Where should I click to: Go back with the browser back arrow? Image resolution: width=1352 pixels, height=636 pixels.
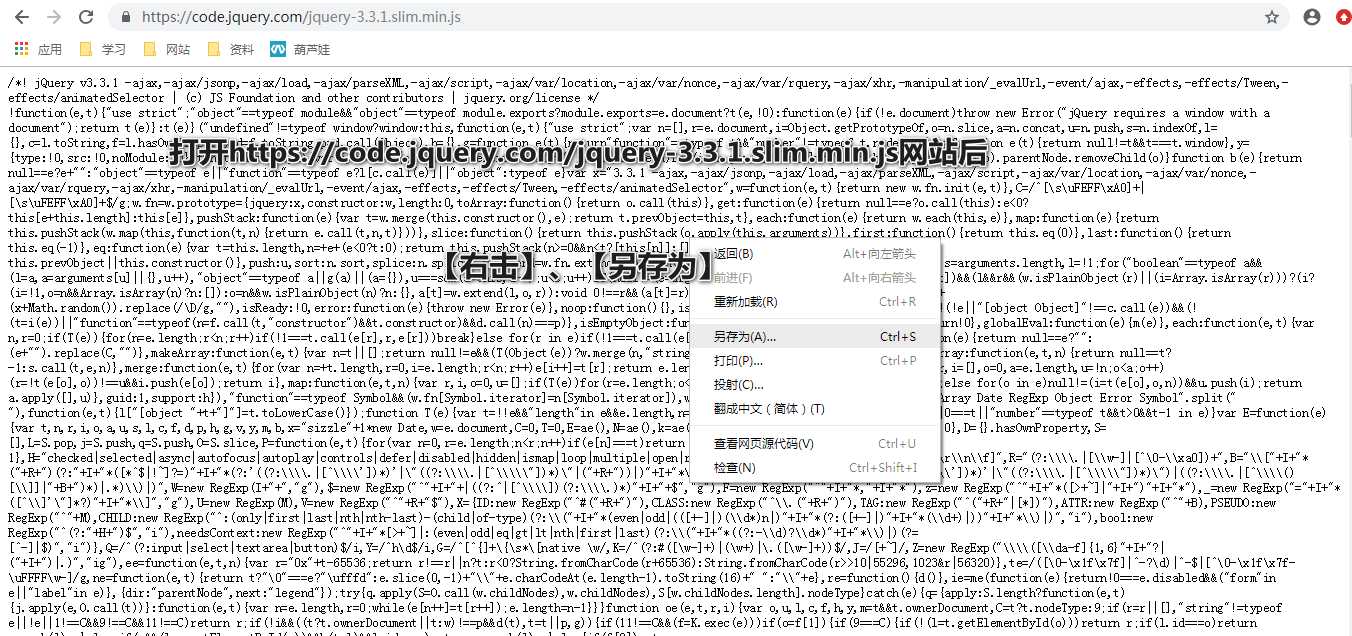[22, 17]
